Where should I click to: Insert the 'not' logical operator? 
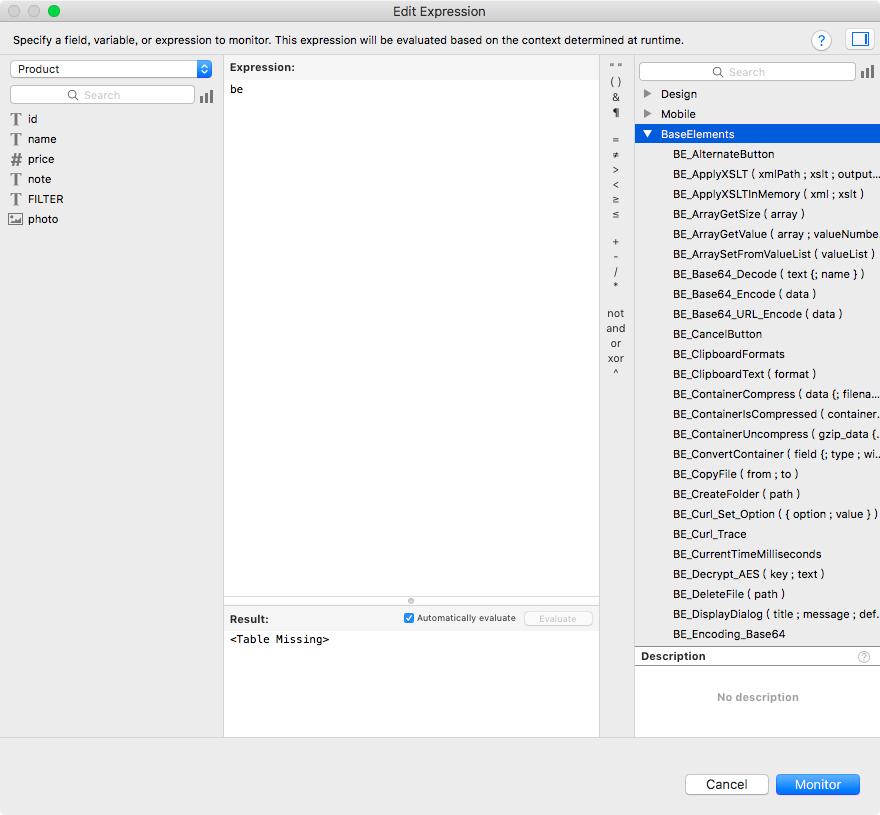click(x=616, y=313)
